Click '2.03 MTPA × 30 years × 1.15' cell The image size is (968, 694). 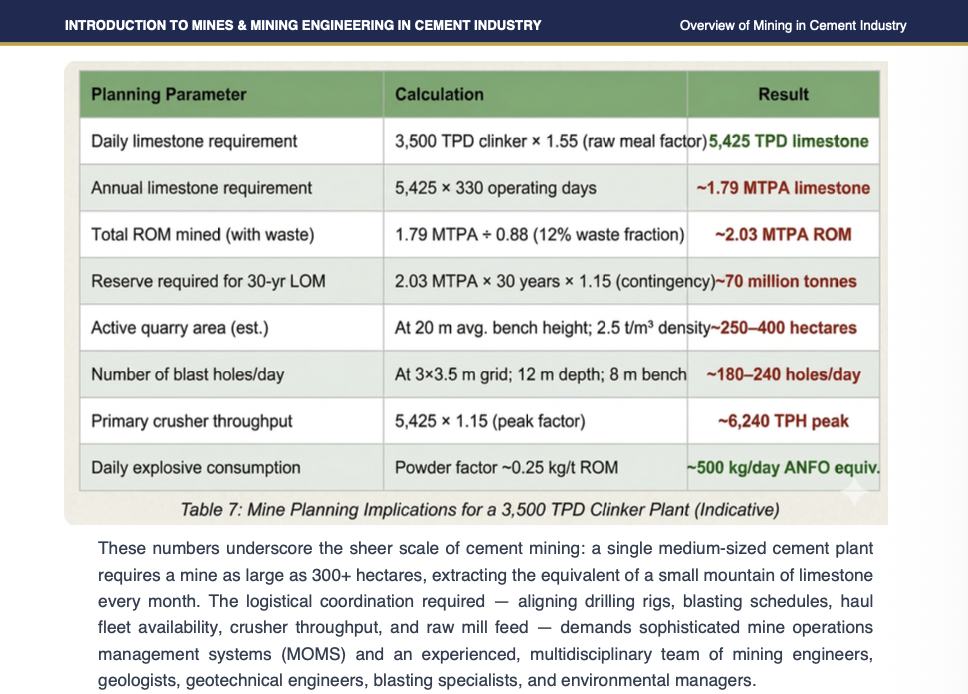point(535,281)
